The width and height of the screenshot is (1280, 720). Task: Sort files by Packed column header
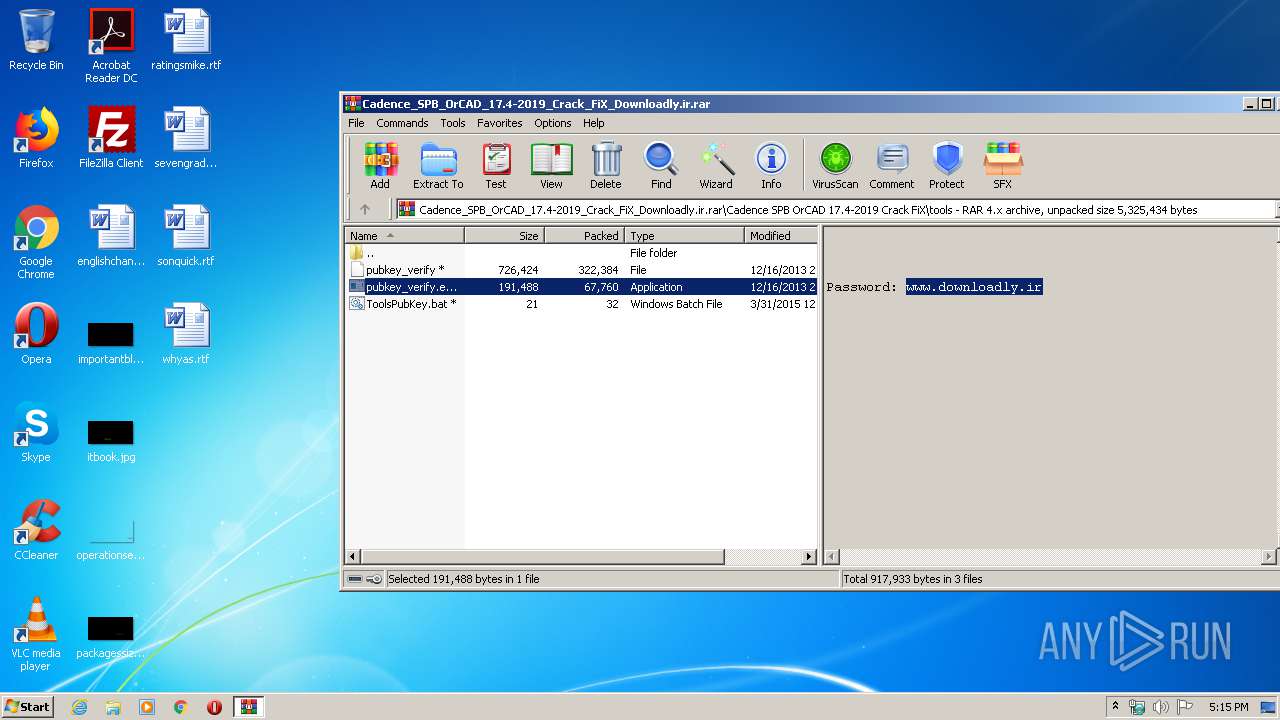[x=584, y=236]
